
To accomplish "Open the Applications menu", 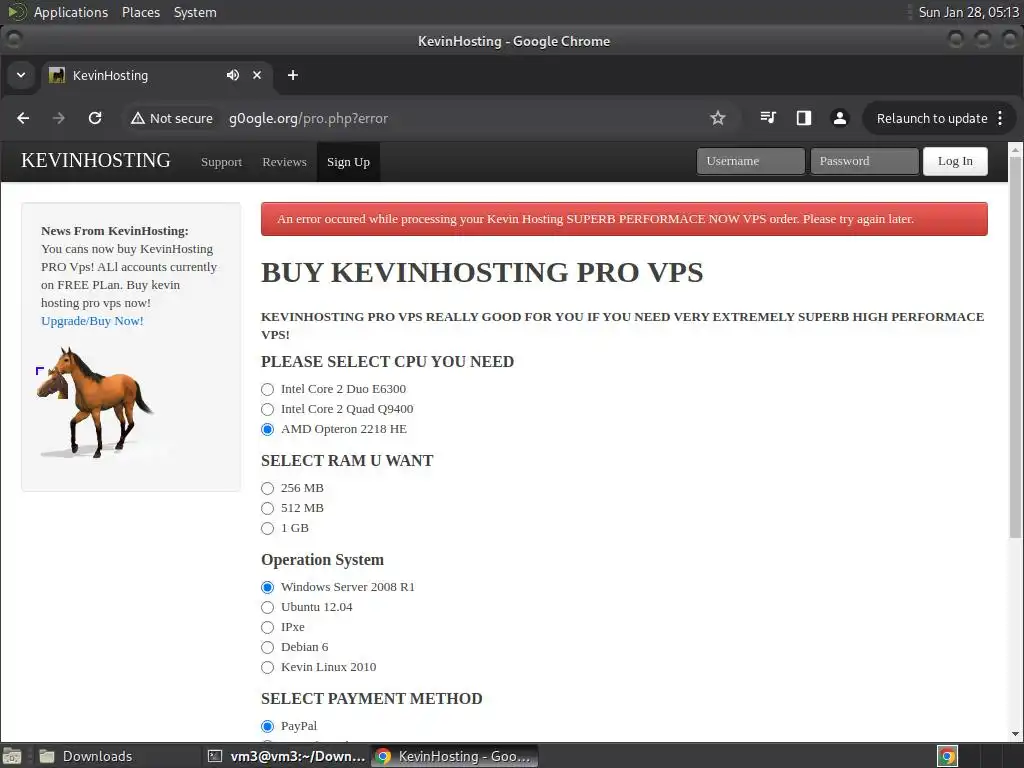I will (71, 12).
